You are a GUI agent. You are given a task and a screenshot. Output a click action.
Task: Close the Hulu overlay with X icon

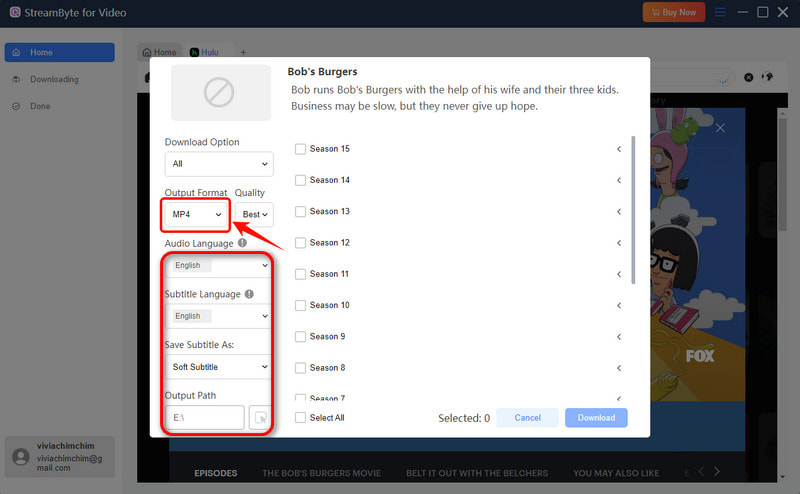[720, 128]
